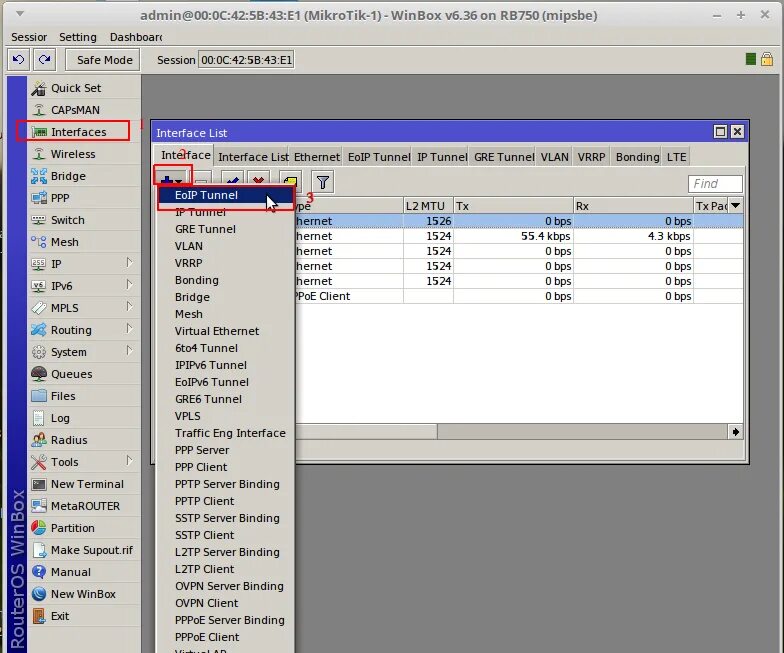Open Partition in sidebar
The image size is (784, 653).
tap(84, 528)
